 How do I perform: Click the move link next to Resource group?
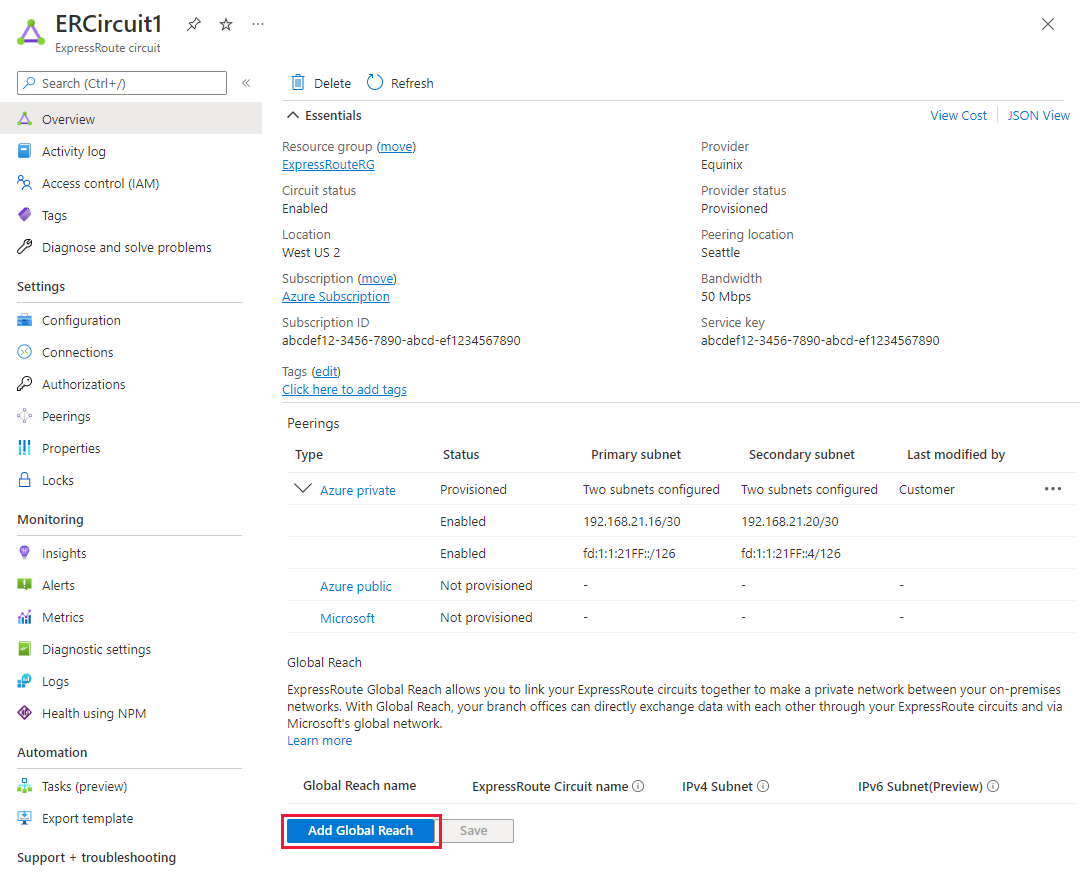[396, 147]
